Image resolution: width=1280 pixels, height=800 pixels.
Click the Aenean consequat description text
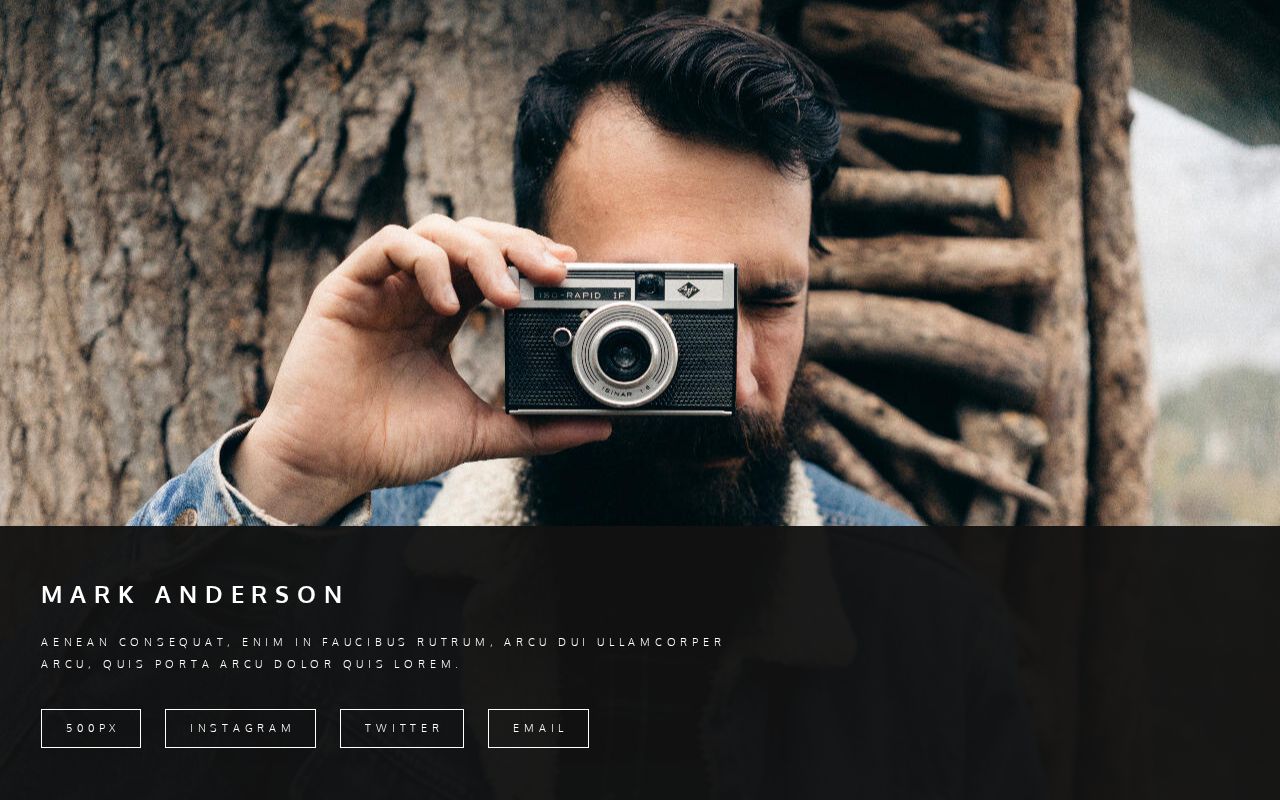click(382, 653)
